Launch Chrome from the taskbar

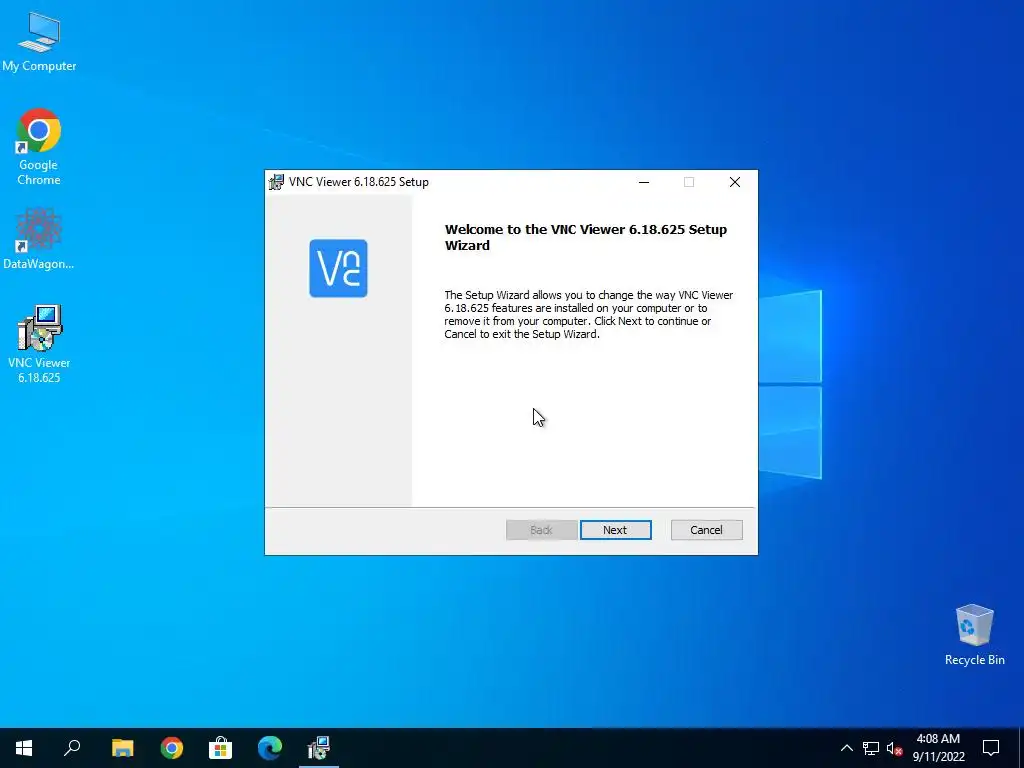tap(172, 748)
